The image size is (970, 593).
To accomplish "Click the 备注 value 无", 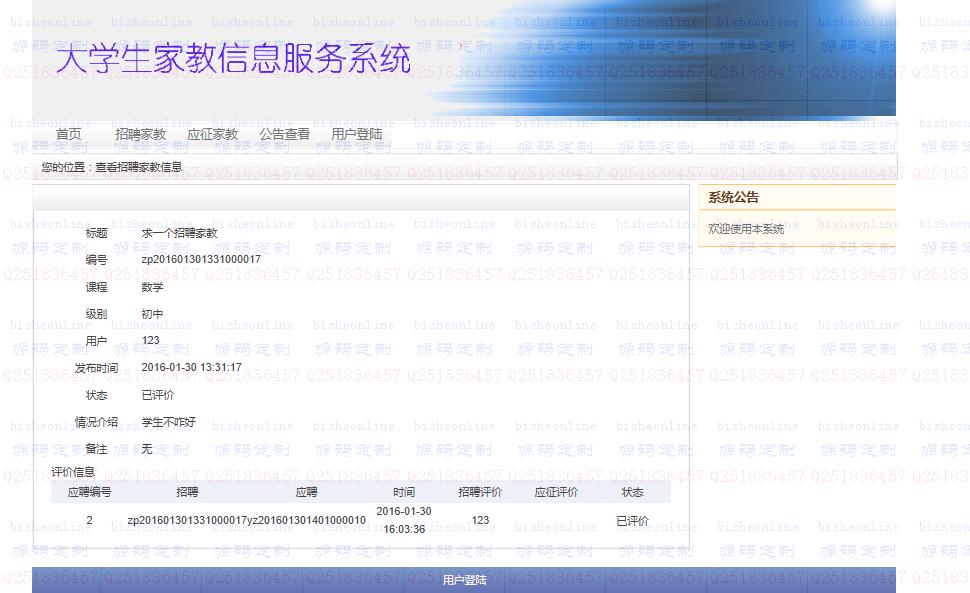I will tap(147, 449).
